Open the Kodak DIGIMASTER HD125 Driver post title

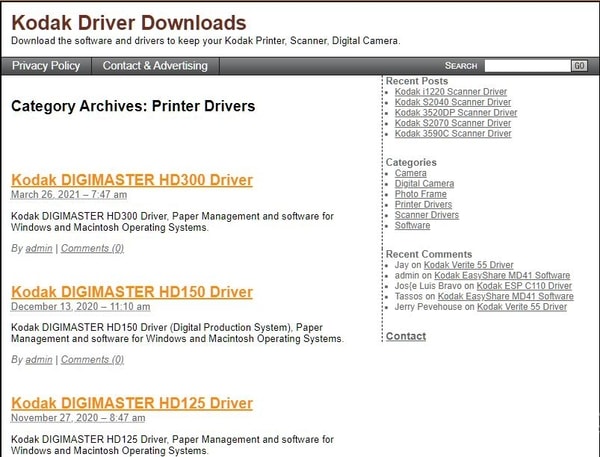pyautogui.click(x=132, y=403)
